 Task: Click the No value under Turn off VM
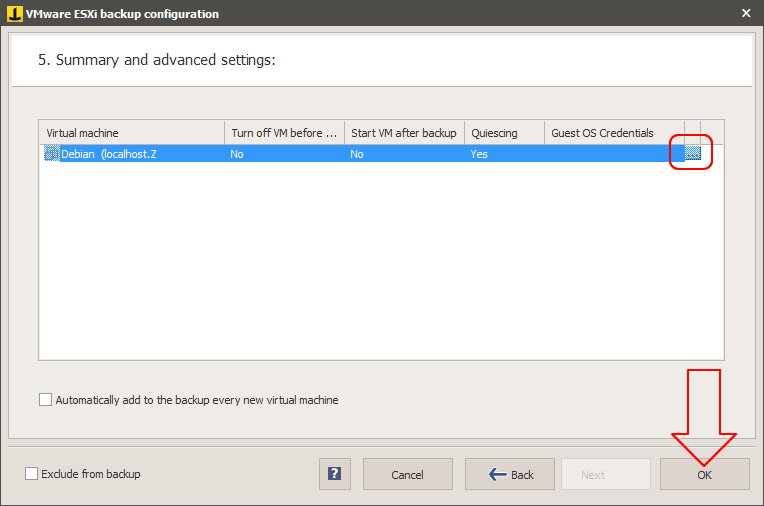point(237,154)
